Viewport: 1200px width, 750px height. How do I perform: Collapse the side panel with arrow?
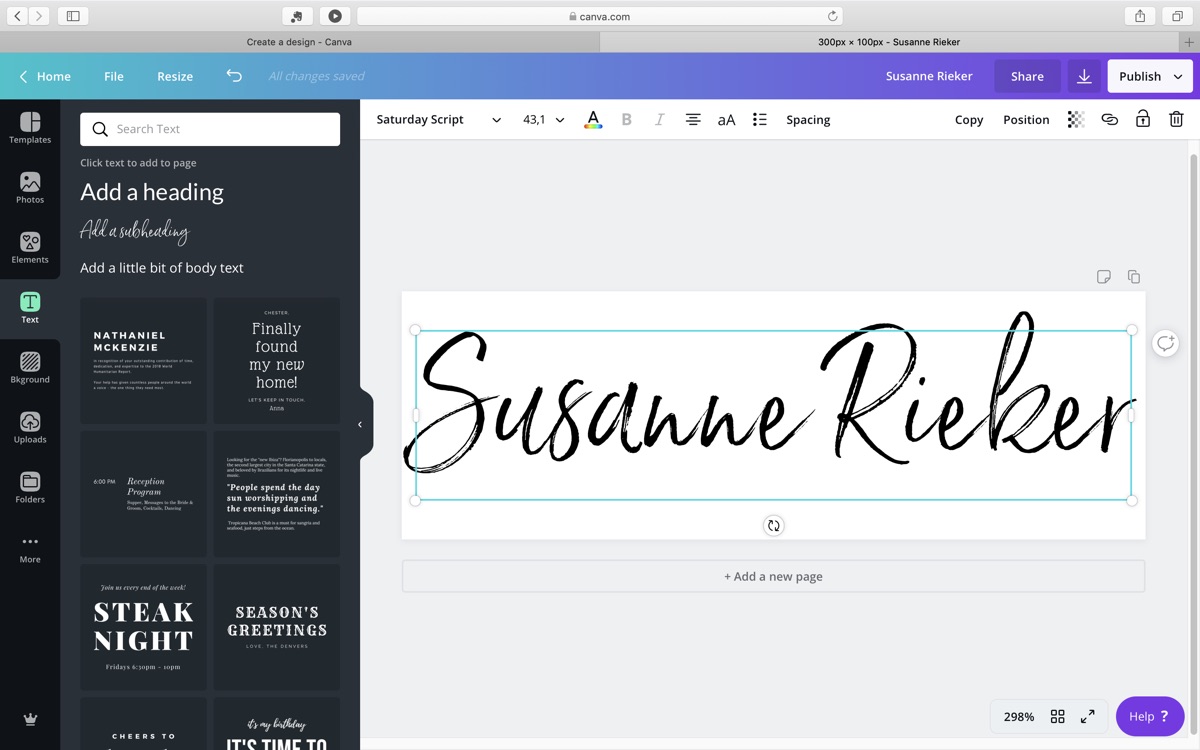pos(360,424)
